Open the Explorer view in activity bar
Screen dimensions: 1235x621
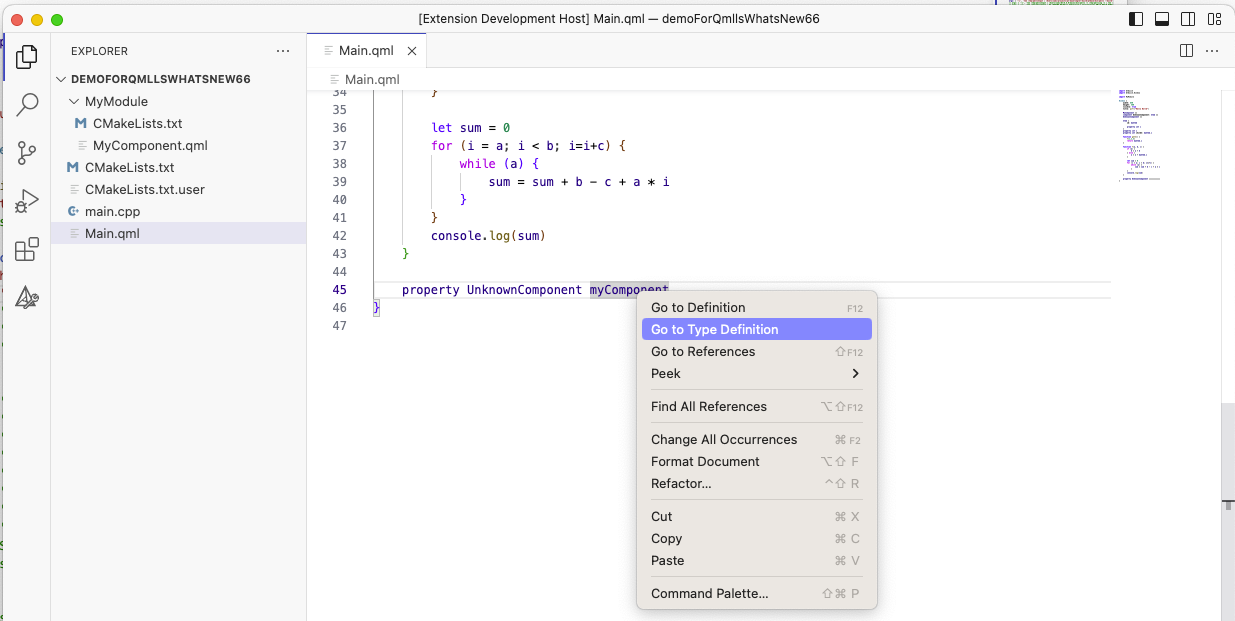(x=27, y=57)
